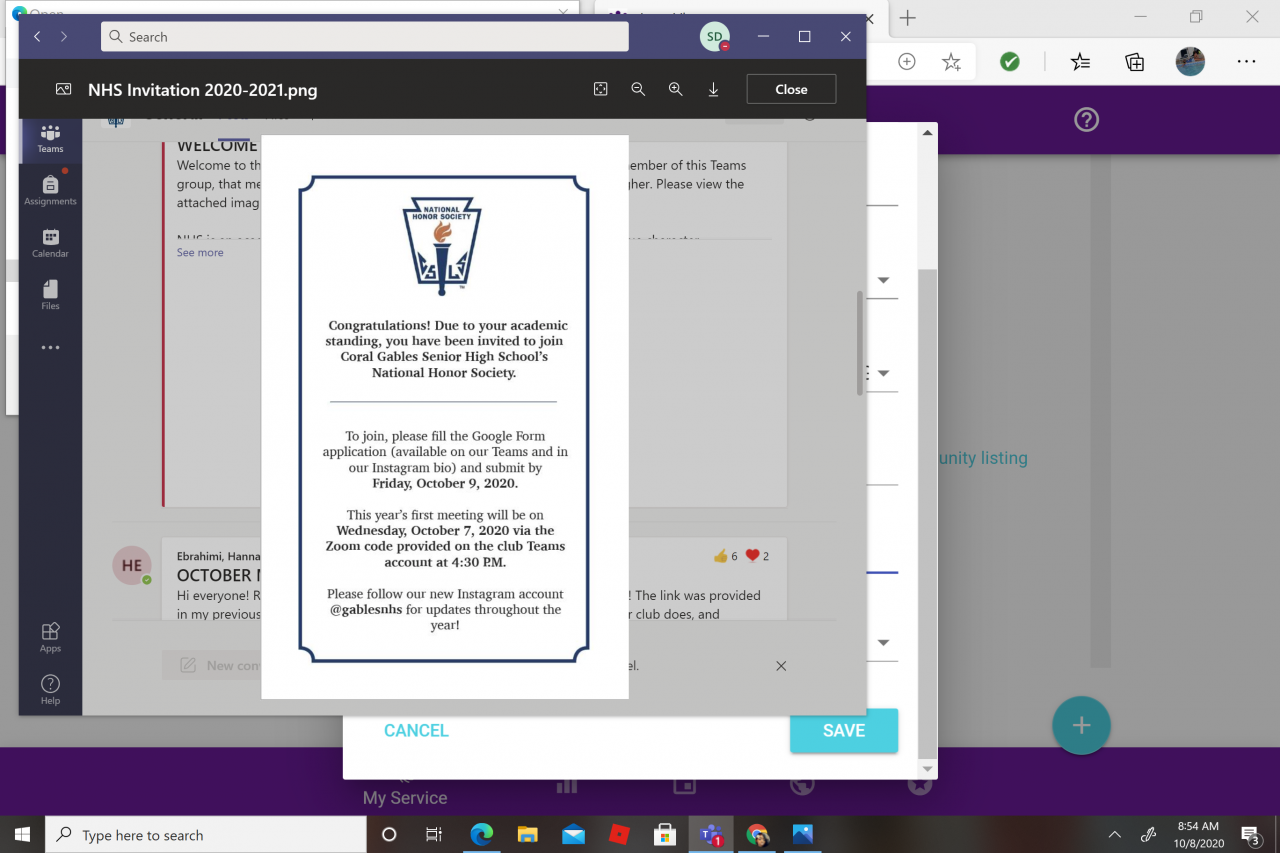Image resolution: width=1280 pixels, height=853 pixels.
Task: Open Mail from the taskbar
Action: coord(573,834)
